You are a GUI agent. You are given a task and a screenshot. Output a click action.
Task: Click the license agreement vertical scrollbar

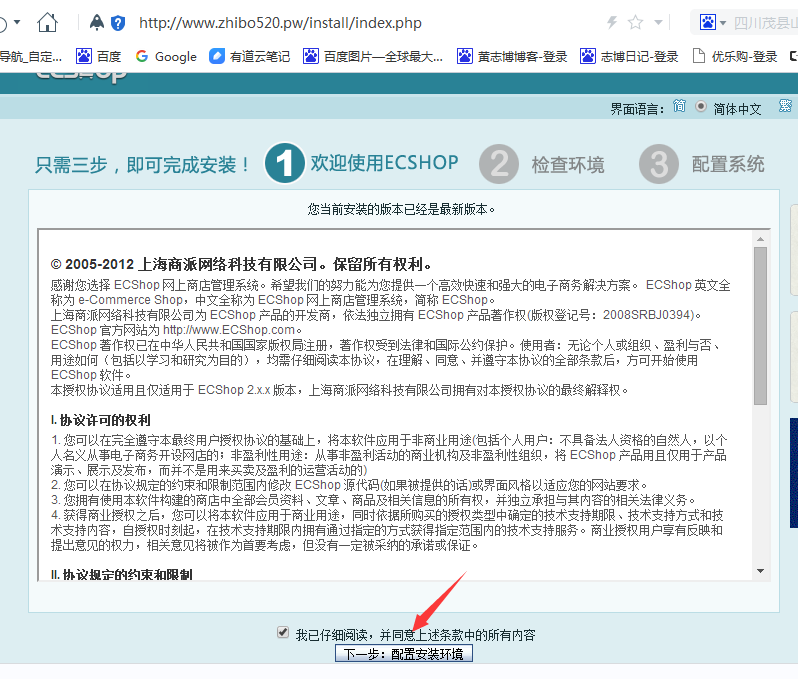[761, 330]
